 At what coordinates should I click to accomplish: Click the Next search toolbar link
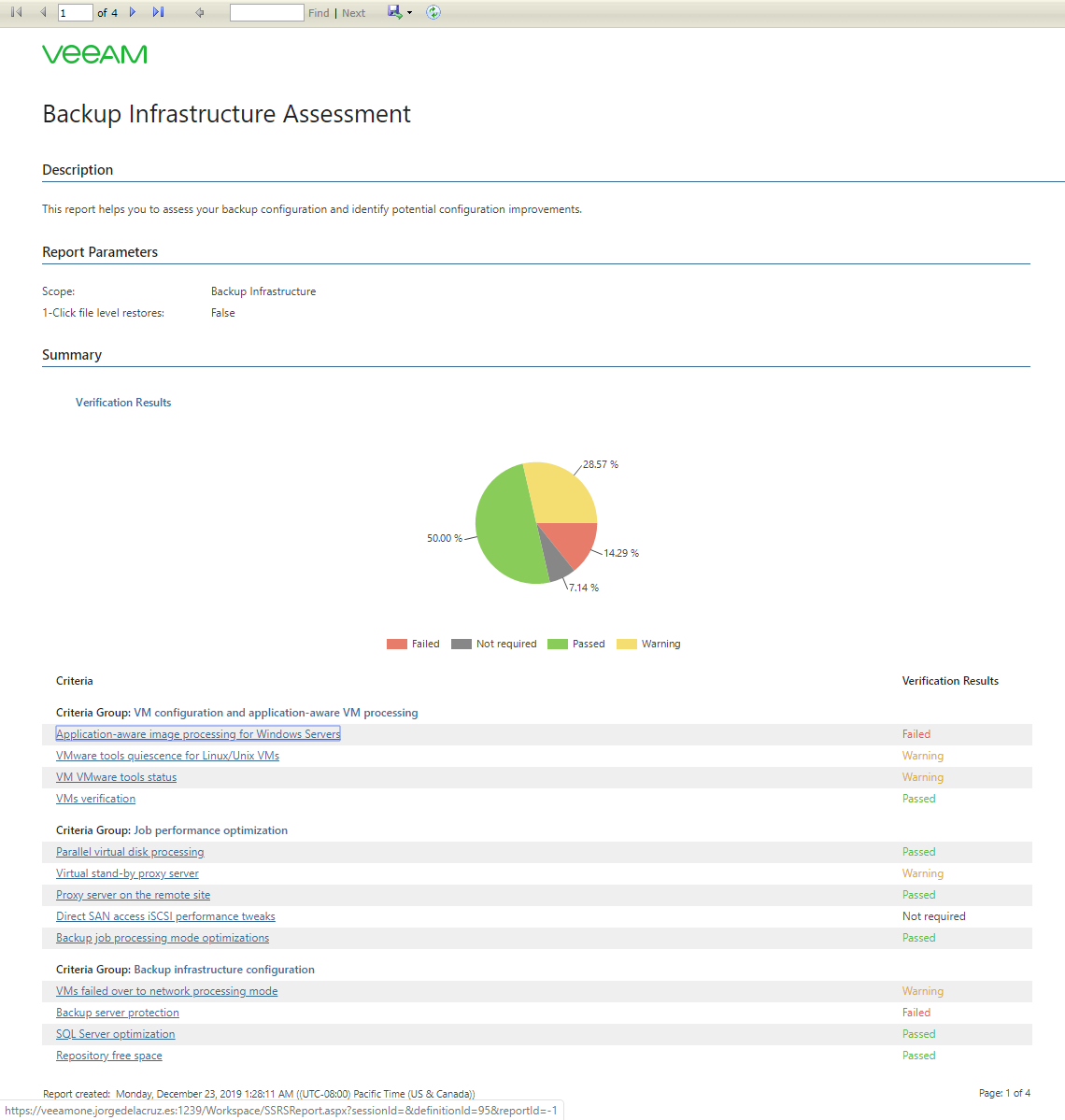click(x=353, y=13)
